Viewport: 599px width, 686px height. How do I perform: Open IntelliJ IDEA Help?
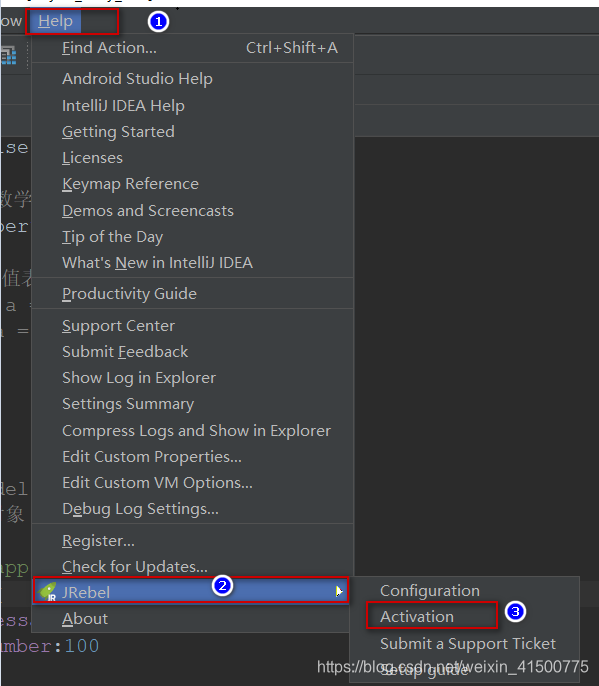tap(193, 105)
